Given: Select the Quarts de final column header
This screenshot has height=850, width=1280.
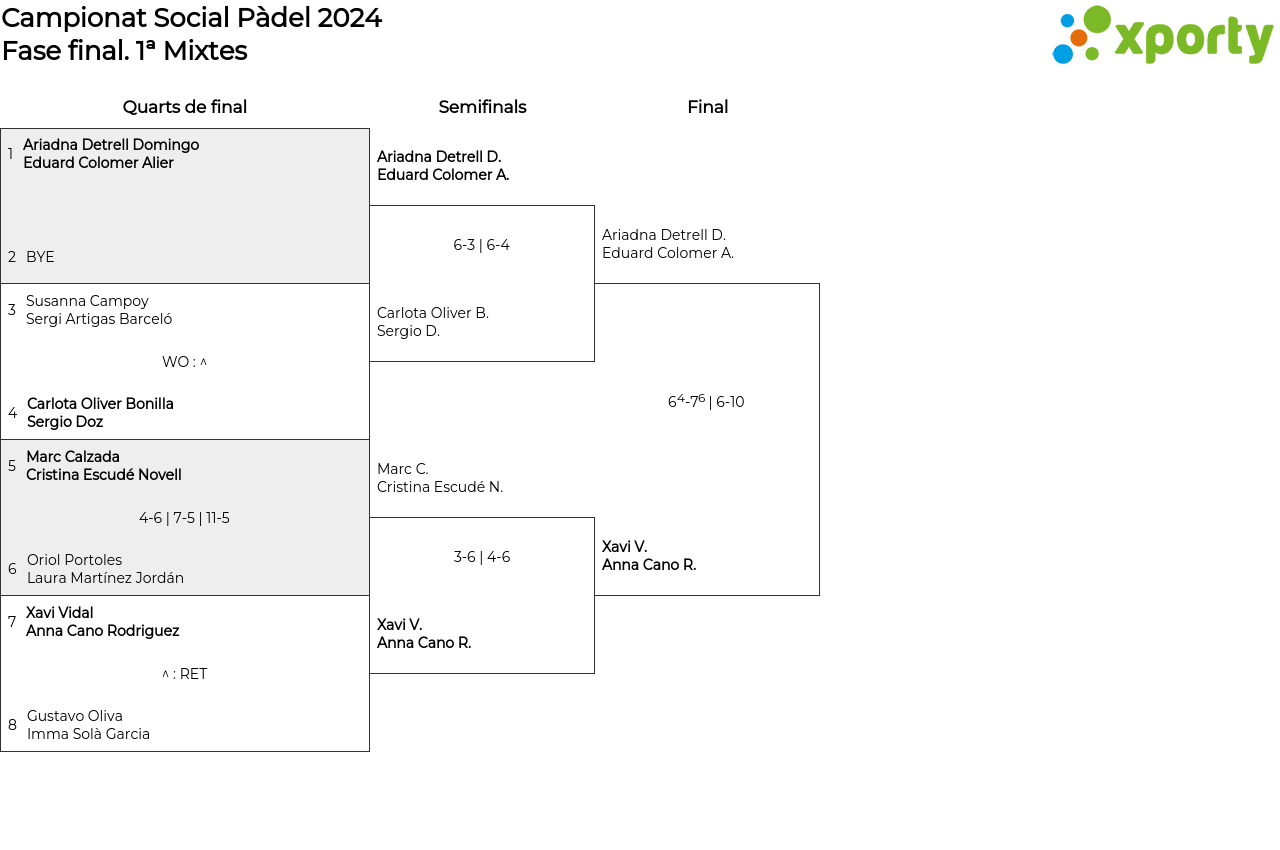Looking at the screenshot, I should [x=185, y=107].
